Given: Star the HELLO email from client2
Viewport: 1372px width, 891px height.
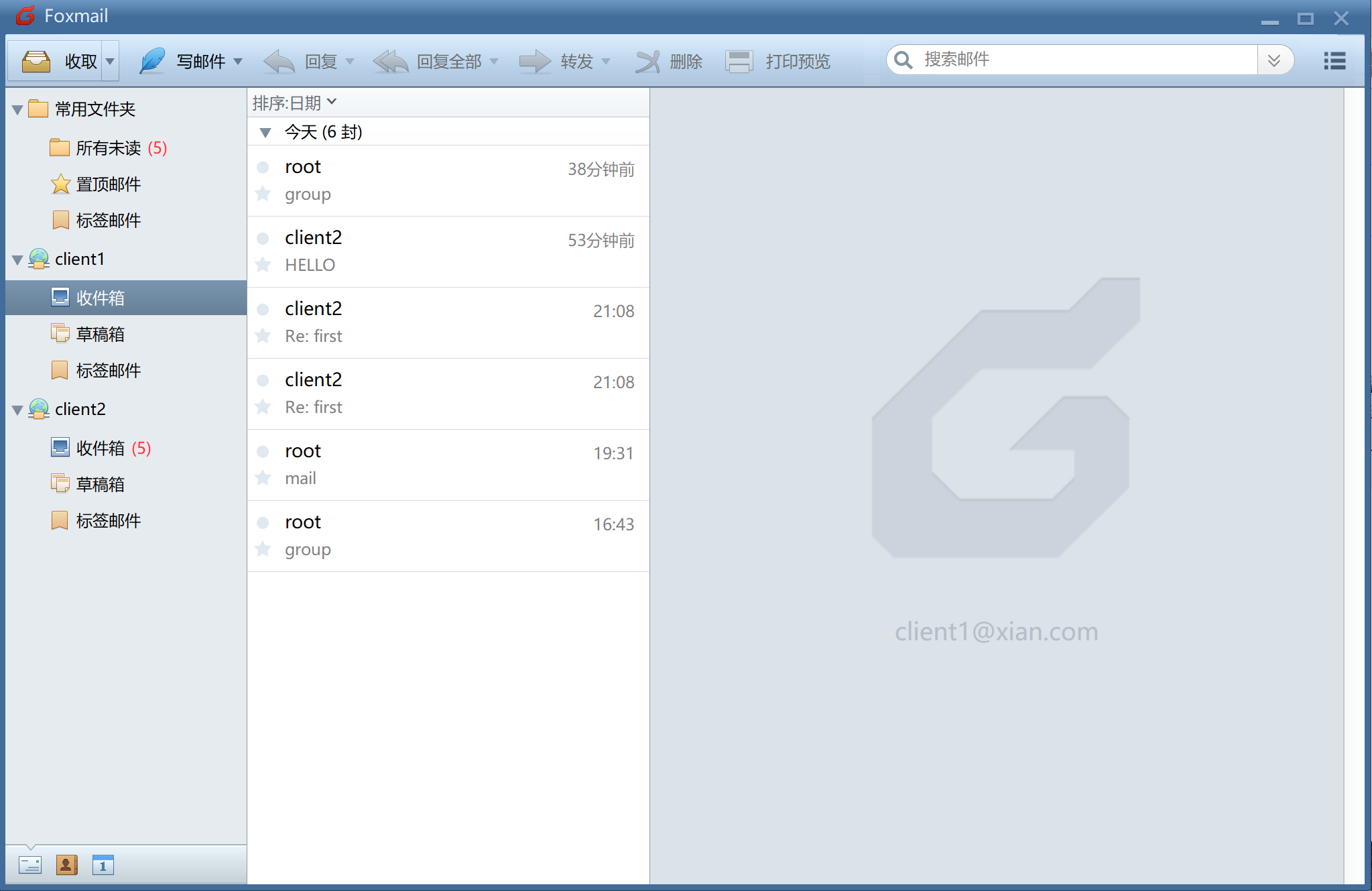Looking at the screenshot, I should pos(263,265).
